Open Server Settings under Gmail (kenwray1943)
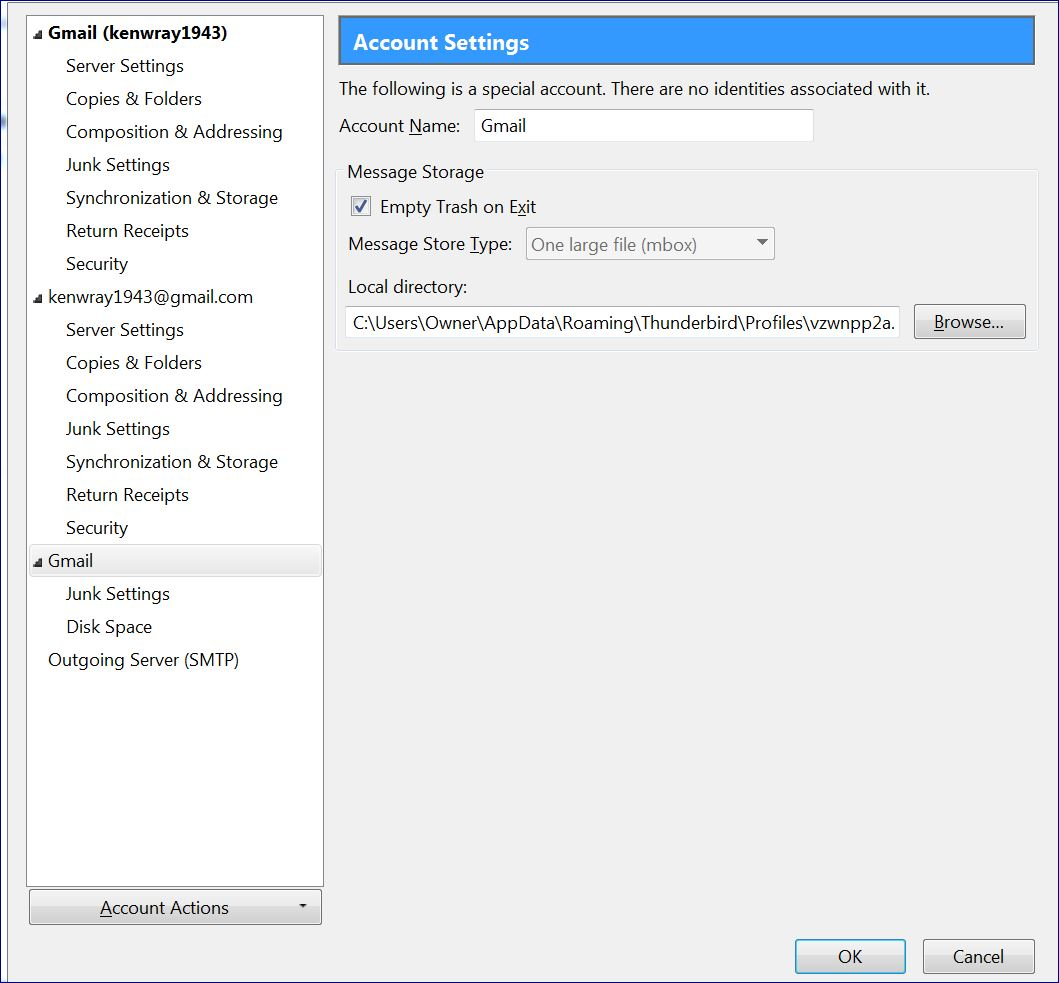Screen dimensions: 1059x983 125,66
